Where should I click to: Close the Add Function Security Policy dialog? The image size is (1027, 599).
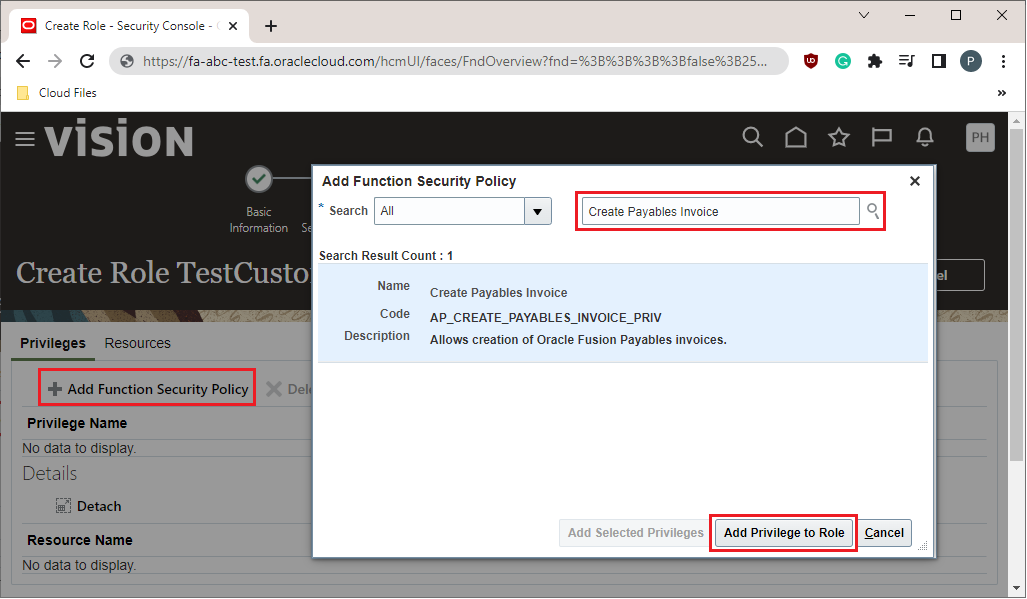pyautogui.click(x=915, y=181)
